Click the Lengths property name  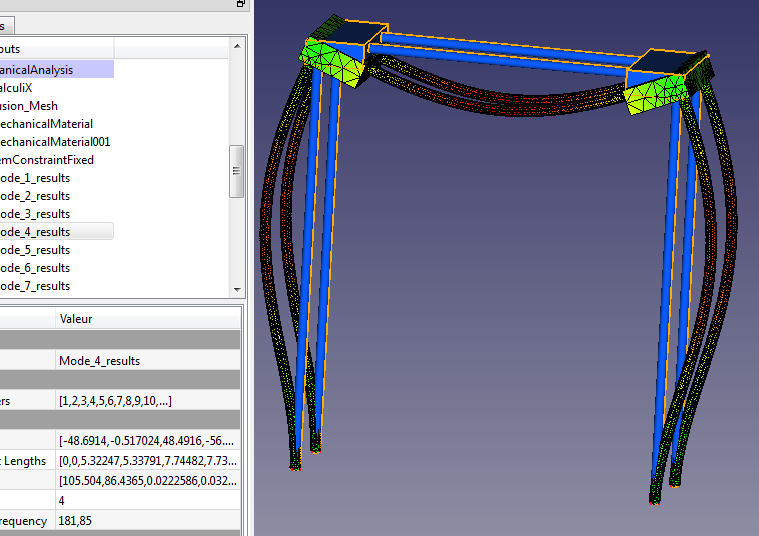(x=25, y=460)
